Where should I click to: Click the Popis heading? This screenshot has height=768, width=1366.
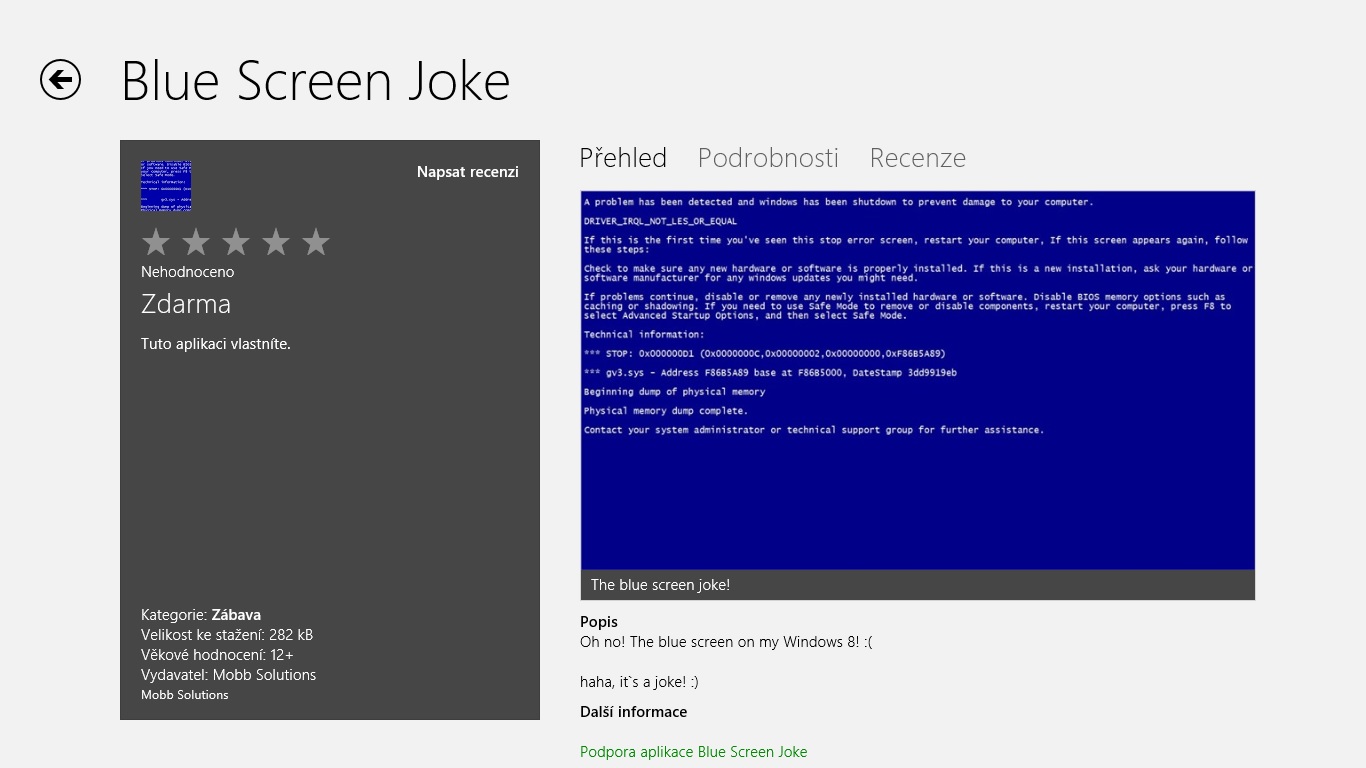(x=599, y=622)
